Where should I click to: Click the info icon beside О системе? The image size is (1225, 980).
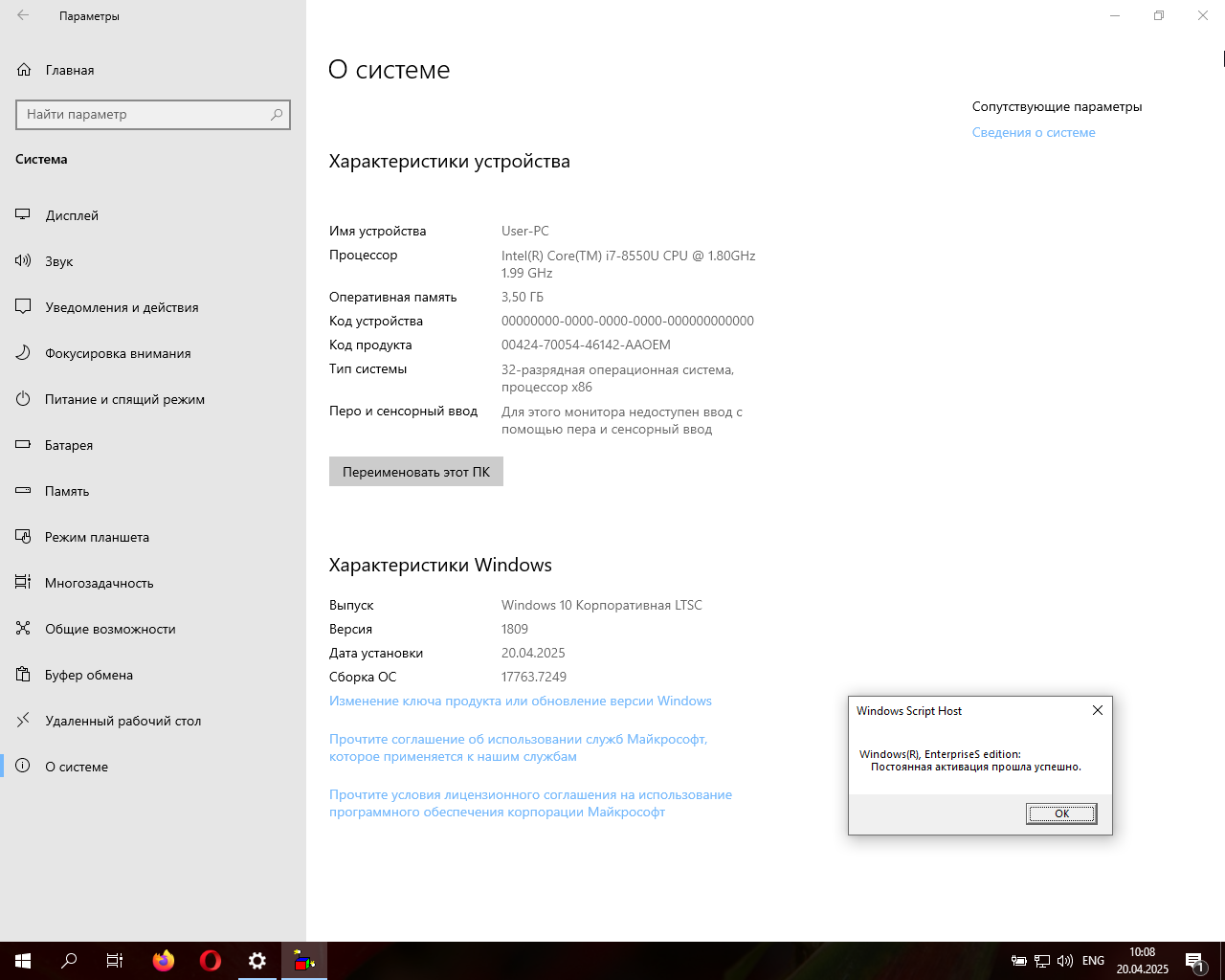[x=23, y=766]
